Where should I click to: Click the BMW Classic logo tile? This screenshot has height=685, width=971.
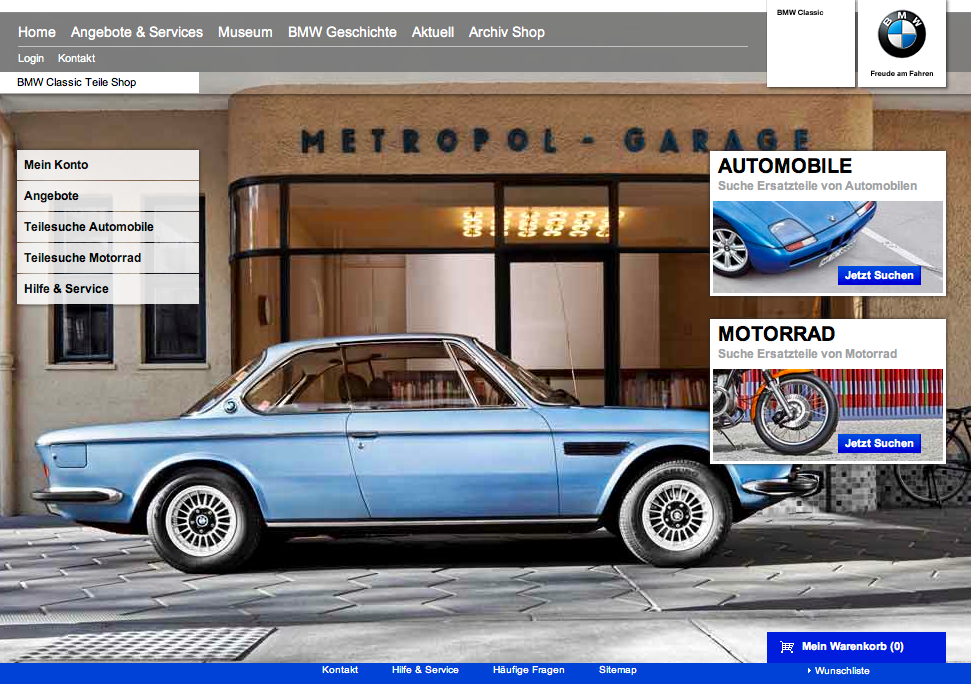(810, 44)
